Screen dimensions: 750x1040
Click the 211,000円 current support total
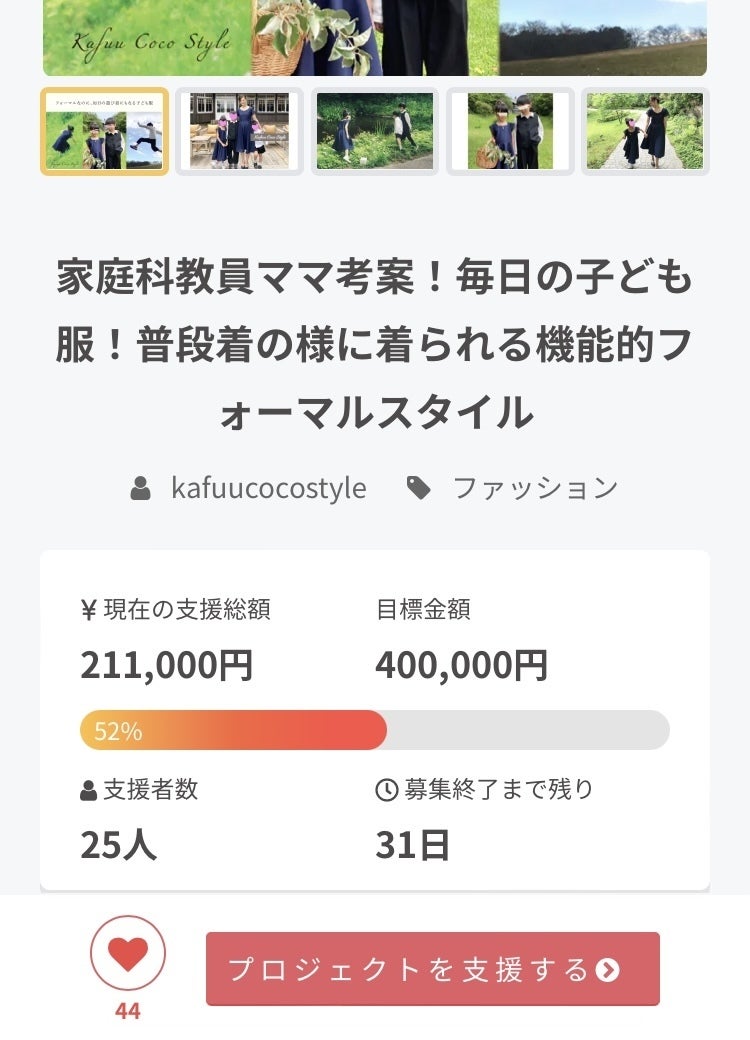coord(166,665)
